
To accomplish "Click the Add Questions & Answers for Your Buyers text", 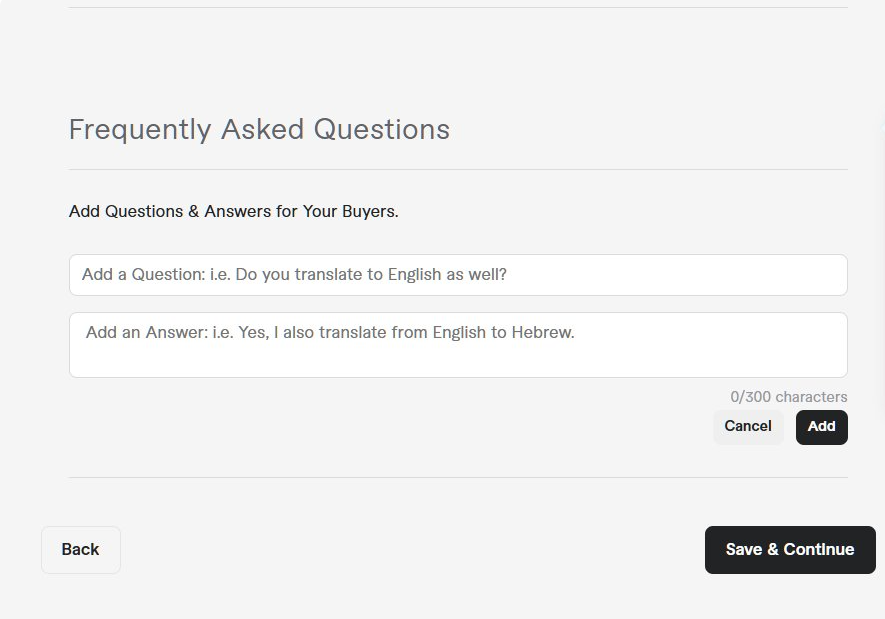I will tap(234, 211).
